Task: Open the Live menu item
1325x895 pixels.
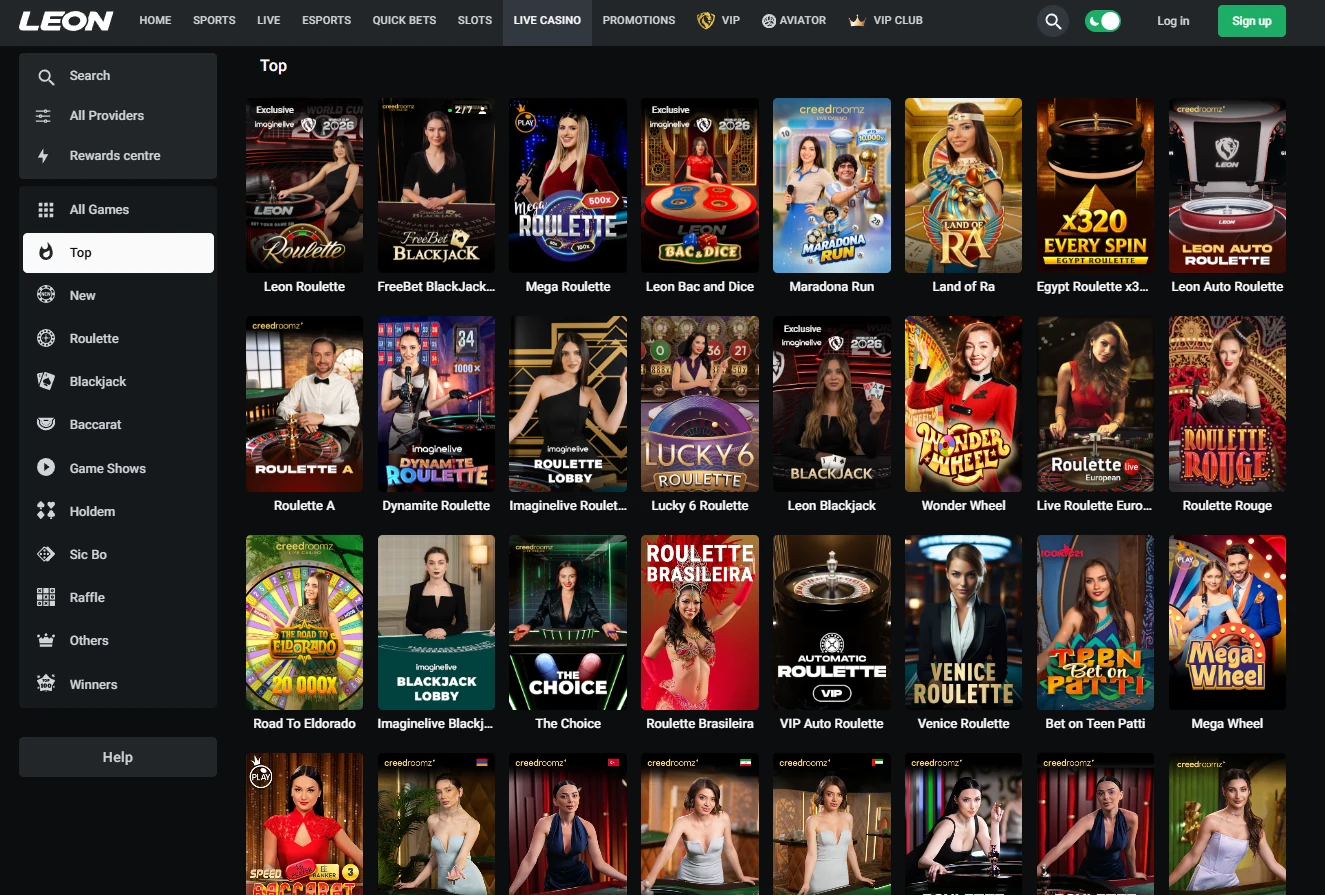Action: click(268, 20)
